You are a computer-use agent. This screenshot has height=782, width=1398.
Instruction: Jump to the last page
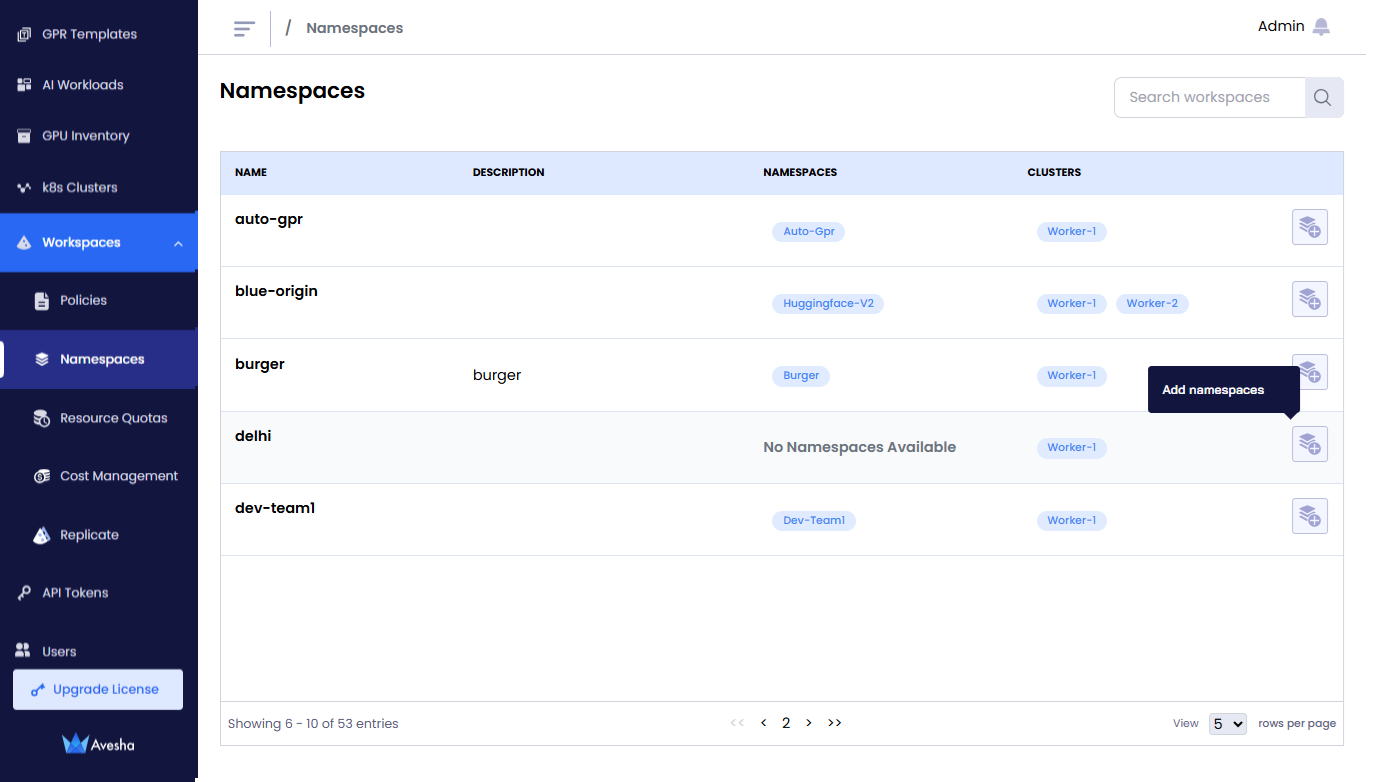tap(835, 723)
